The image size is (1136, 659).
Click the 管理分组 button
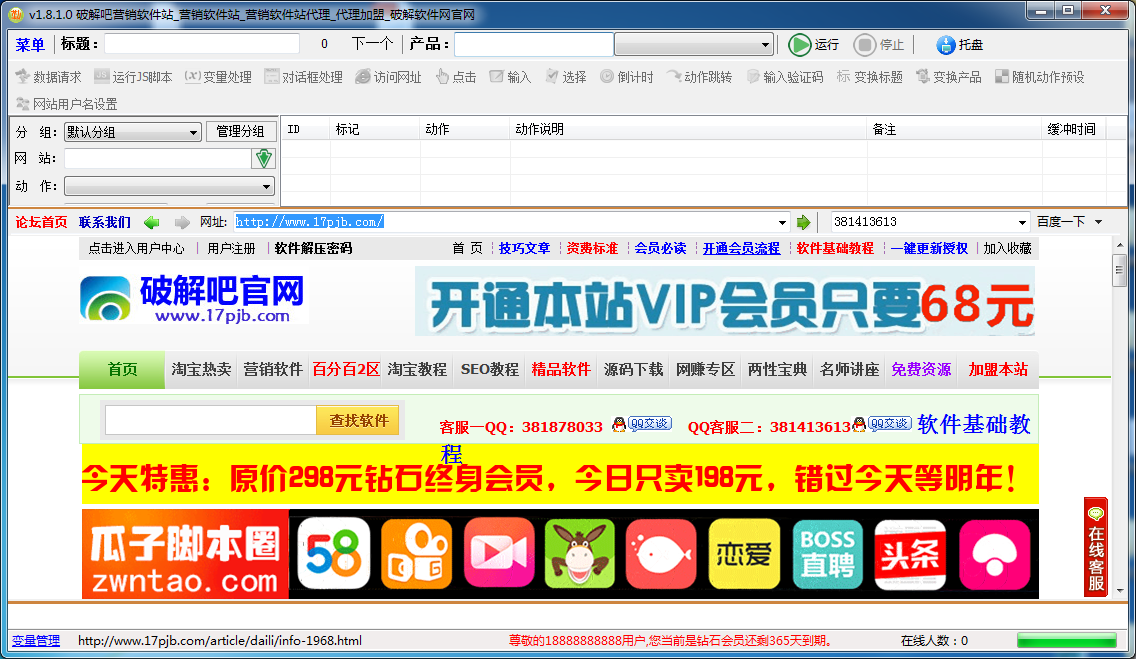[x=241, y=131]
